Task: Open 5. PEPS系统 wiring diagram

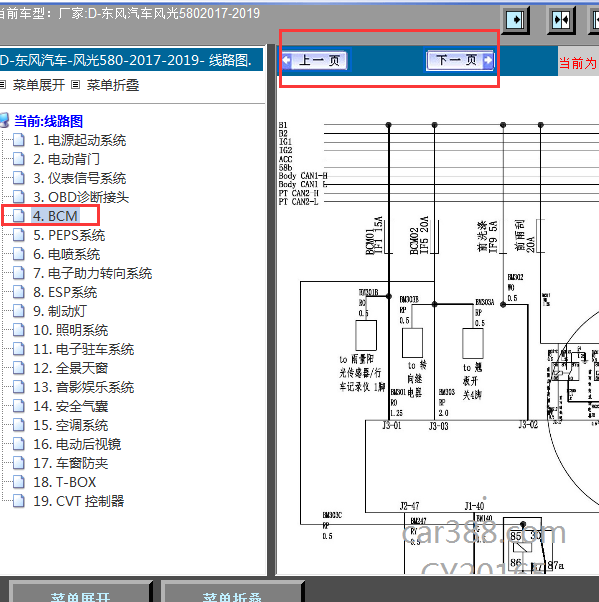Action: 69,235
